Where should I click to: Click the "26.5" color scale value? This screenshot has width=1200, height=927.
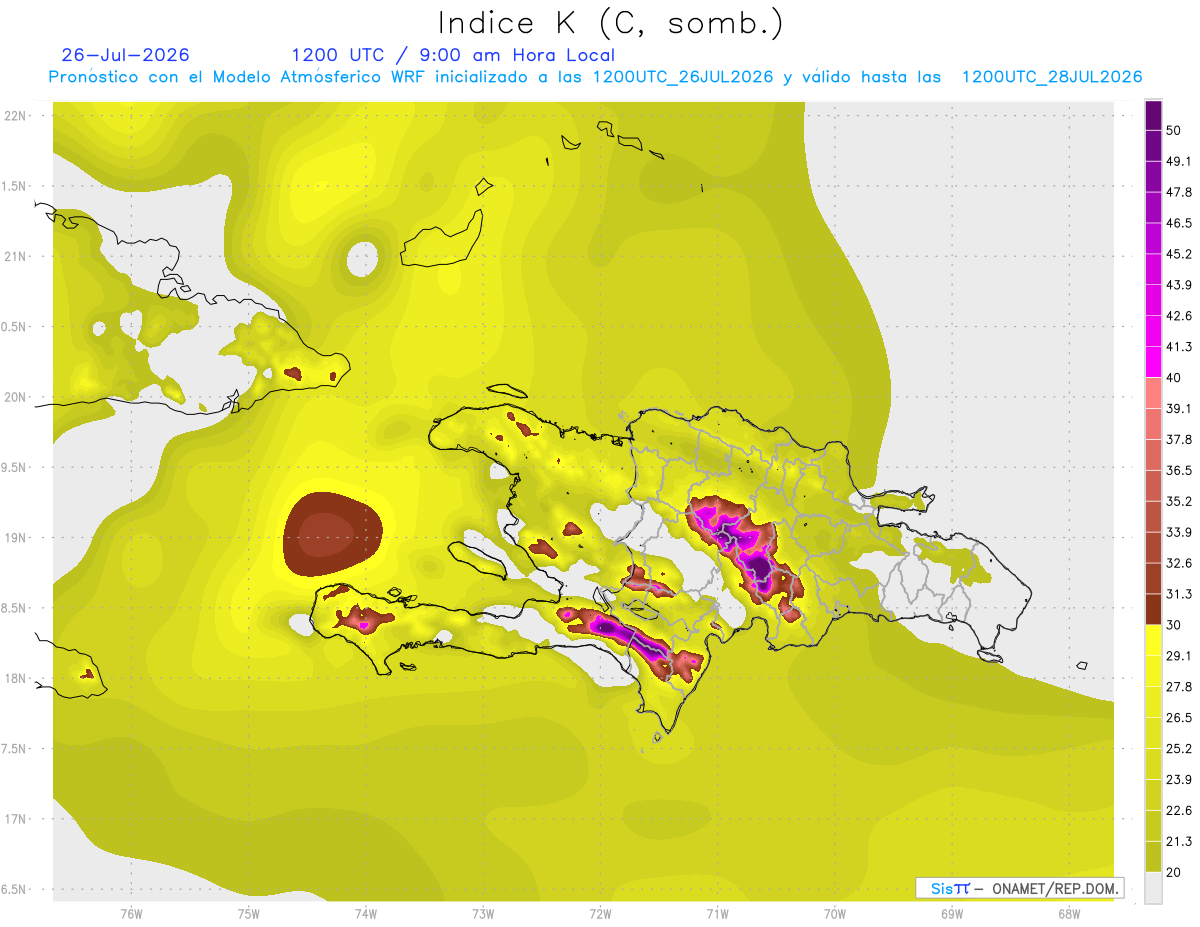coord(1180,718)
